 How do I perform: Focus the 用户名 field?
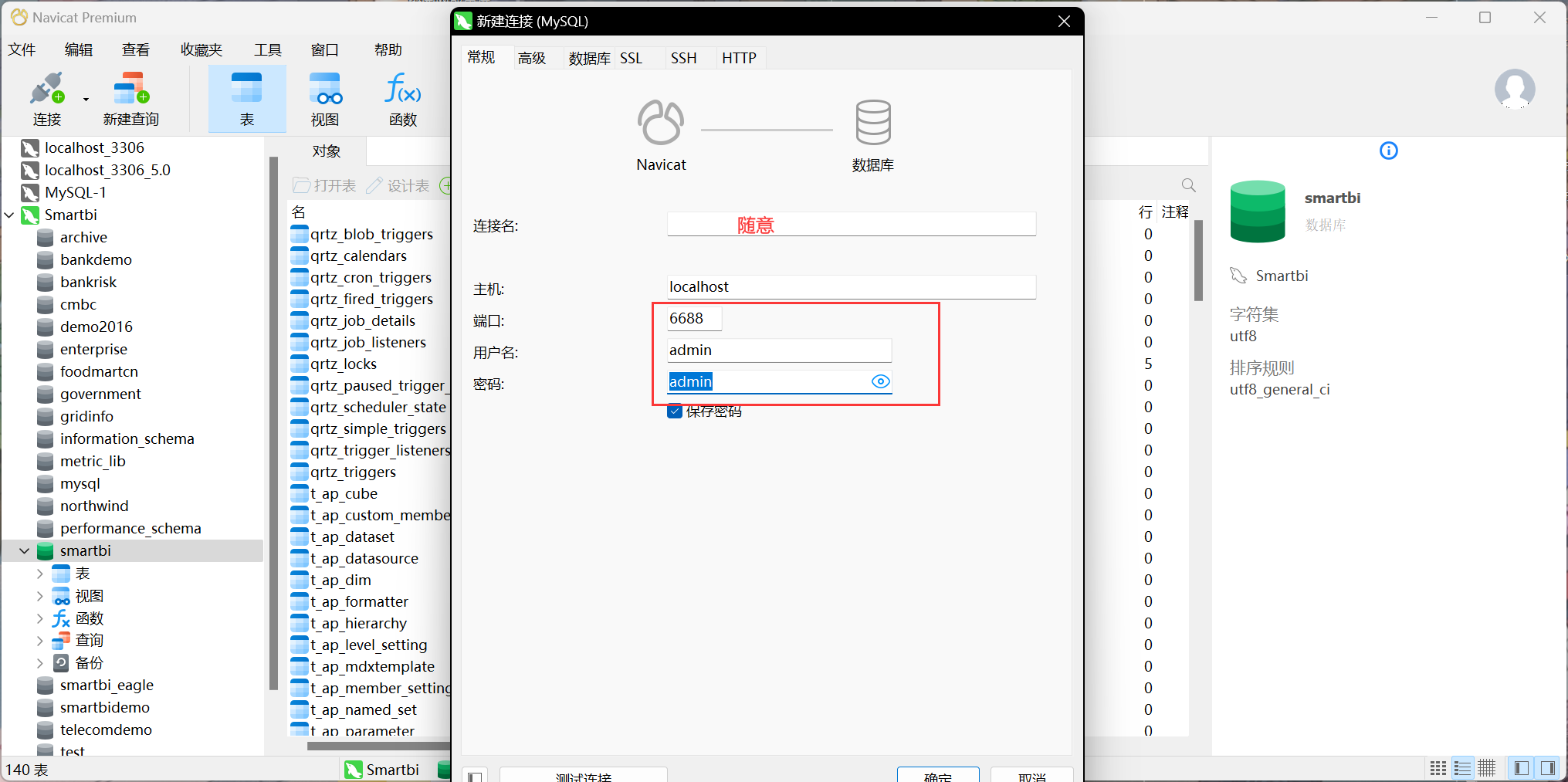(779, 350)
